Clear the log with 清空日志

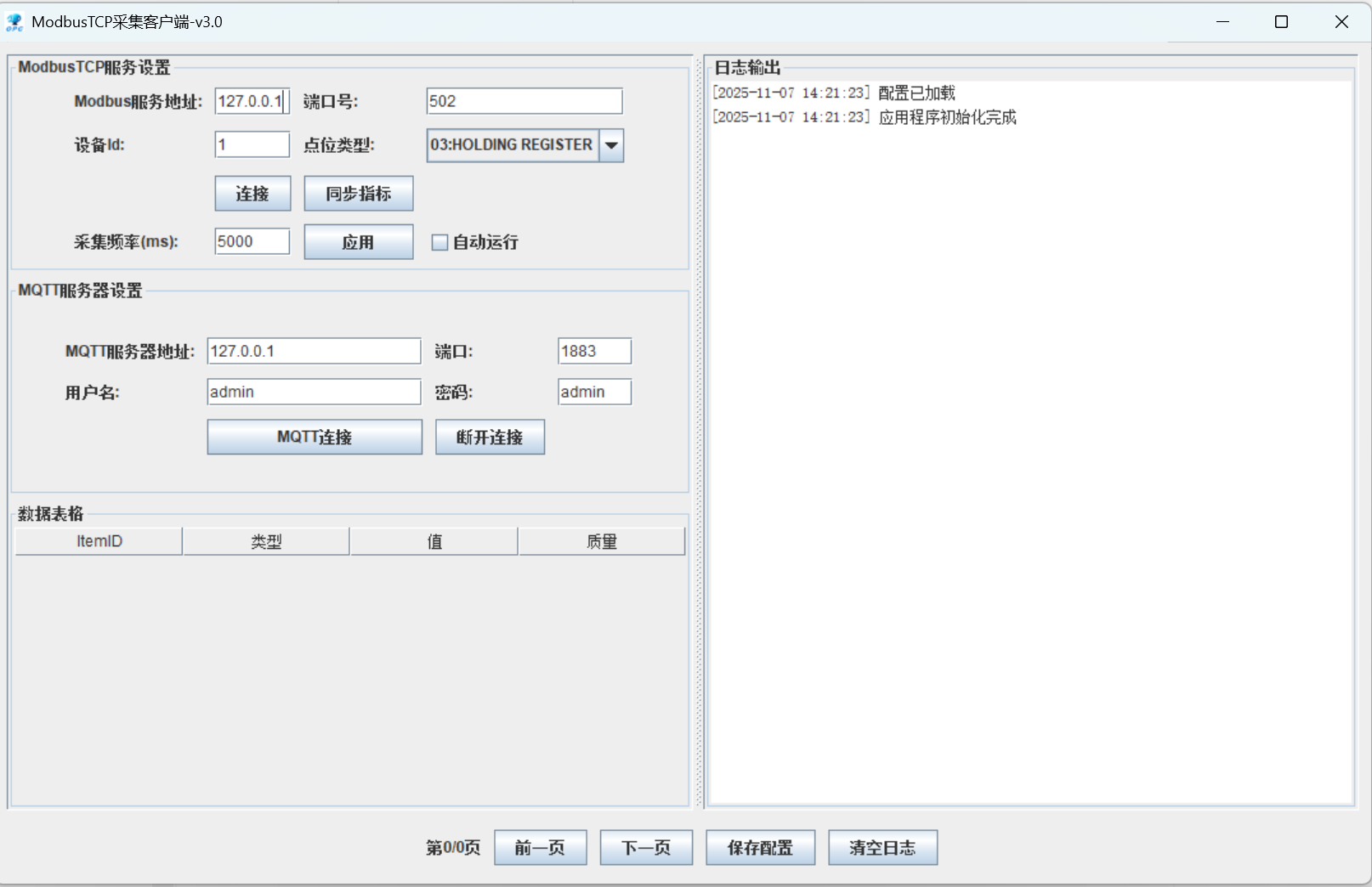point(882,847)
